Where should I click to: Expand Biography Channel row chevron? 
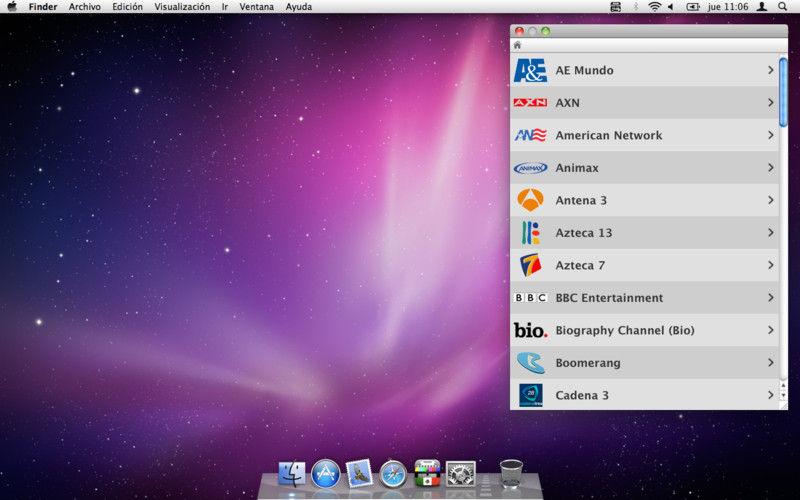coord(770,330)
